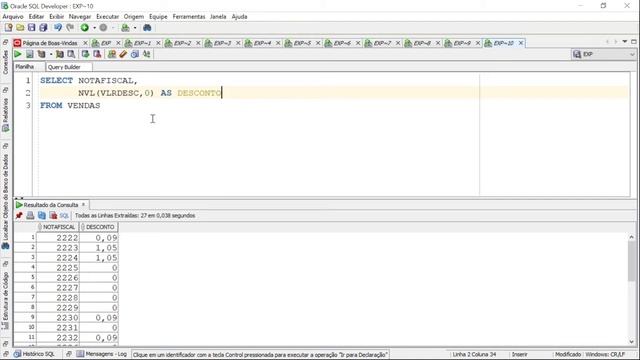Click the FROM VENDAS line in the editor
Image resolution: width=640 pixels, height=360 pixels.
[70, 106]
